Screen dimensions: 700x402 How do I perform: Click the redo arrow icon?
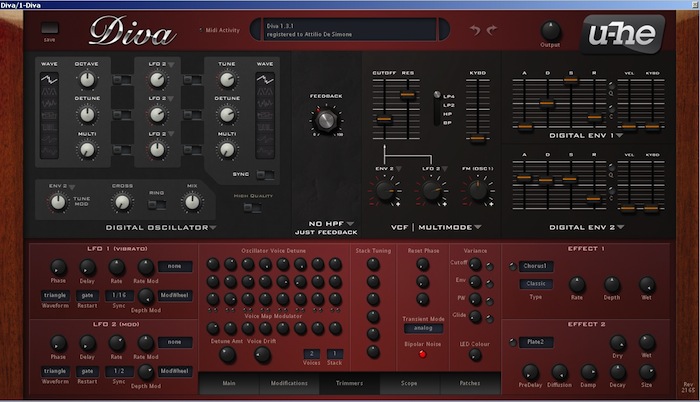(492, 30)
